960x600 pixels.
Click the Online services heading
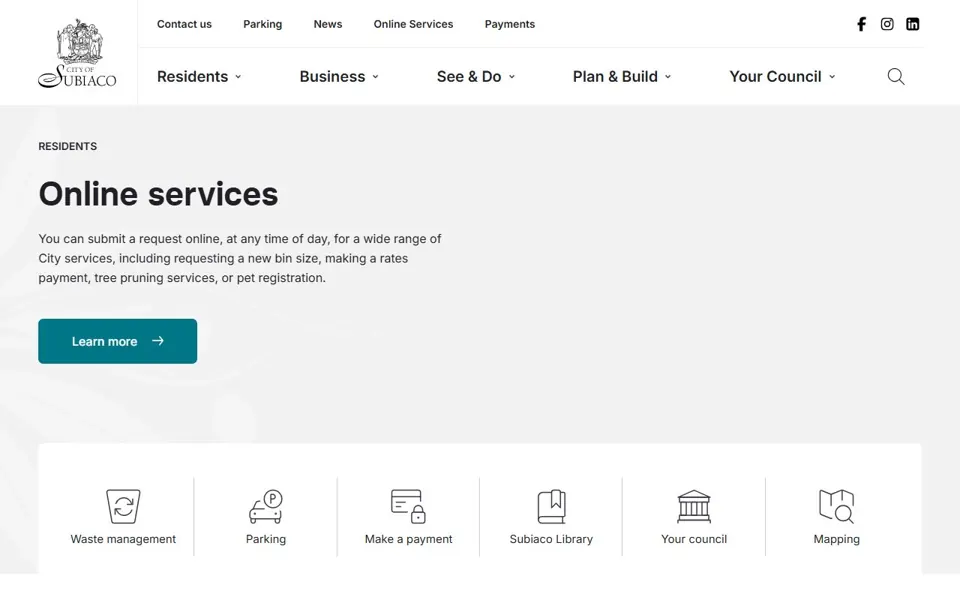pyautogui.click(x=158, y=194)
